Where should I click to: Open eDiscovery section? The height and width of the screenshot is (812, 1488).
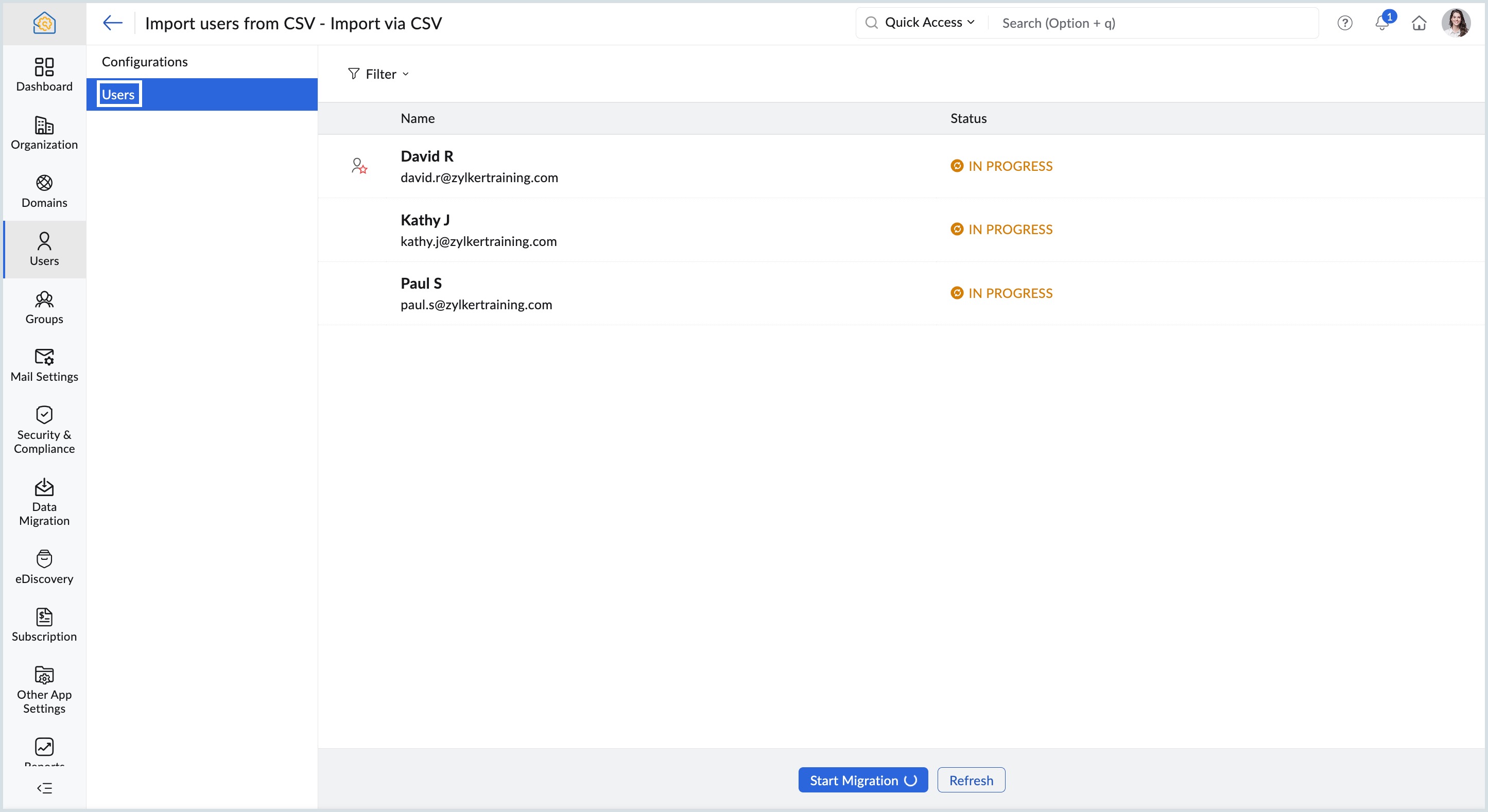(x=44, y=567)
